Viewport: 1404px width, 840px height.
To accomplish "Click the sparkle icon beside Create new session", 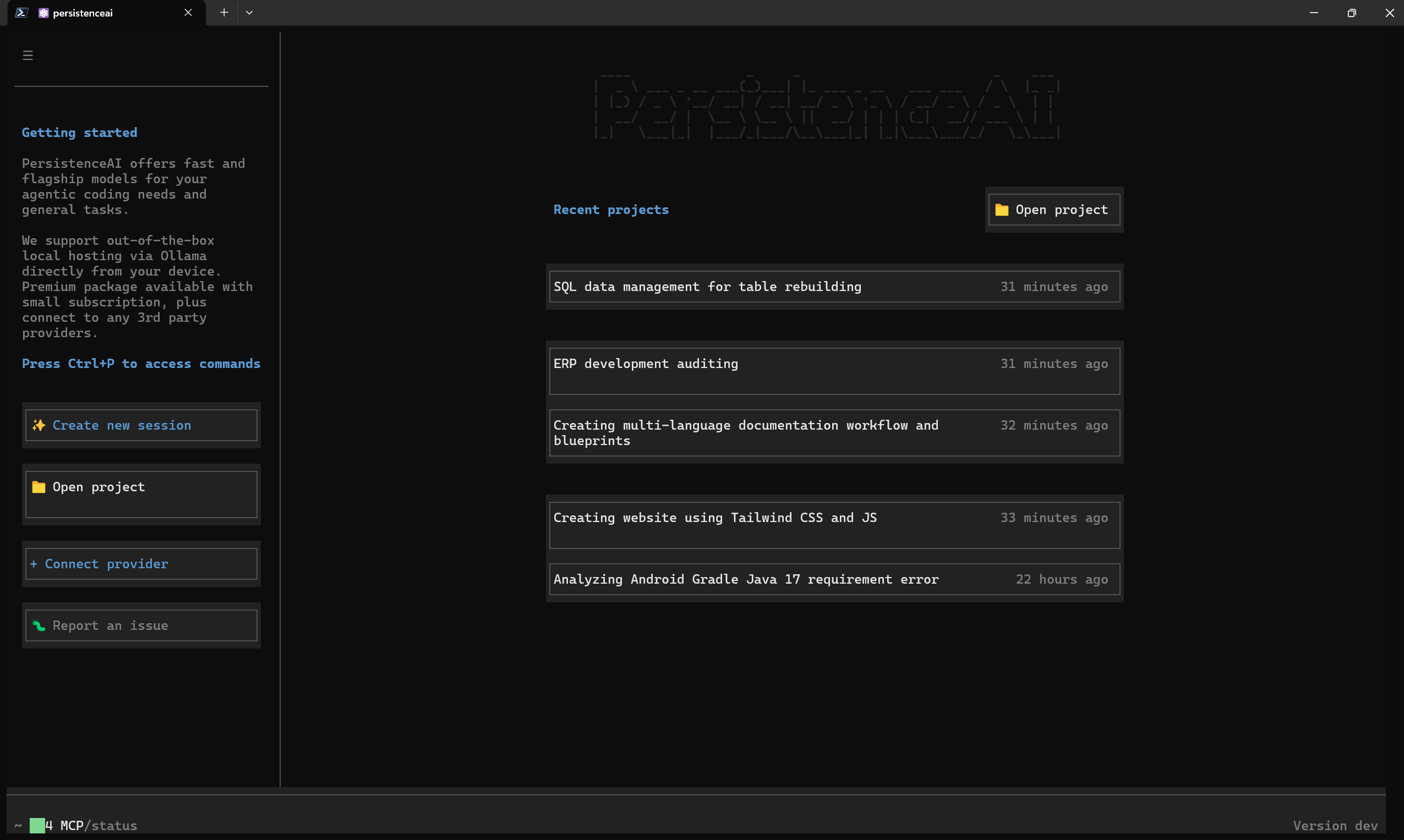I will (x=39, y=425).
